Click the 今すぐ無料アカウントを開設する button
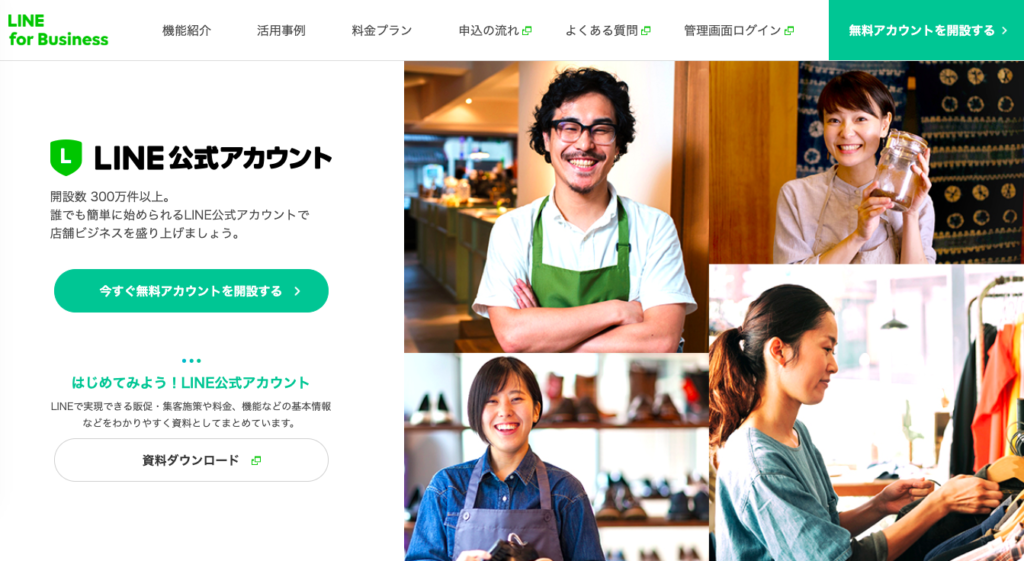This screenshot has height=561, width=1024. tap(191, 291)
